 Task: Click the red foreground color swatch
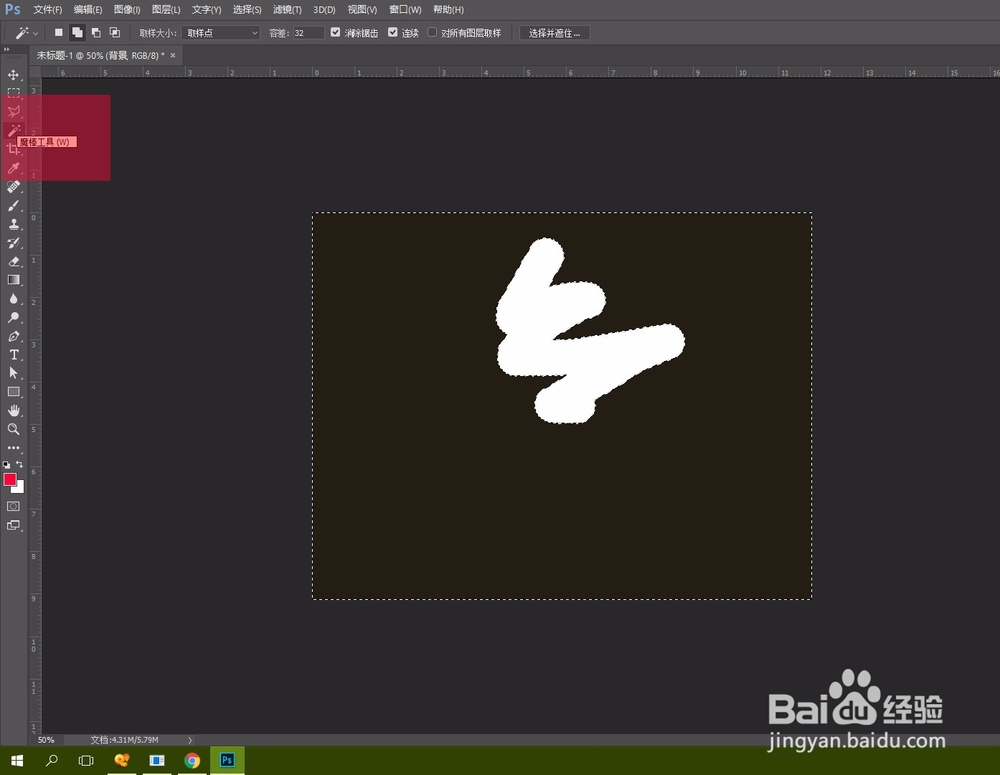(x=9, y=479)
